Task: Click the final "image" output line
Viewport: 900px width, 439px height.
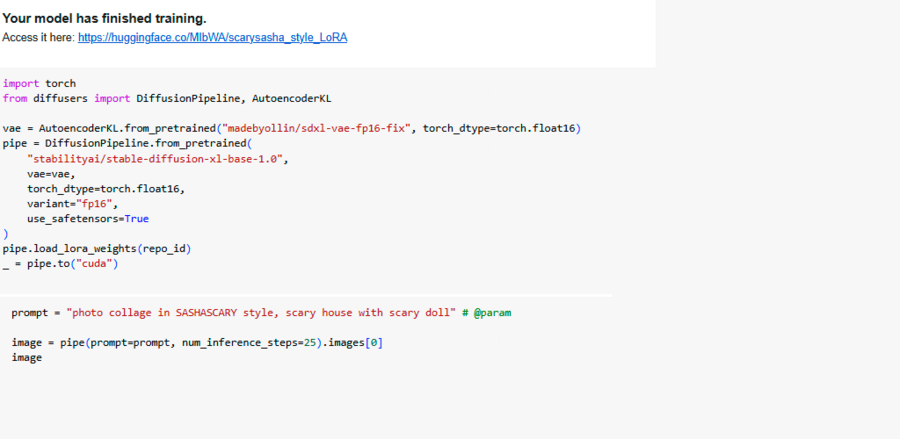Action: [27, 357]
